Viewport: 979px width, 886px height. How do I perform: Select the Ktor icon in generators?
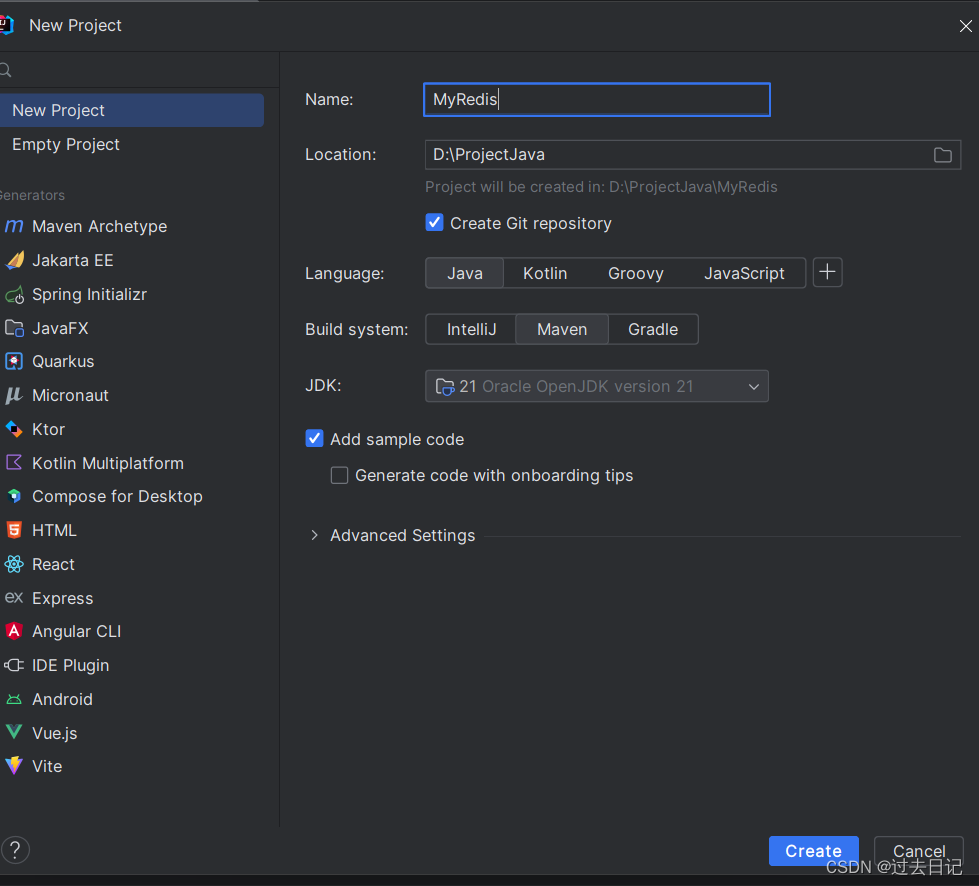[x=14, y=429]
